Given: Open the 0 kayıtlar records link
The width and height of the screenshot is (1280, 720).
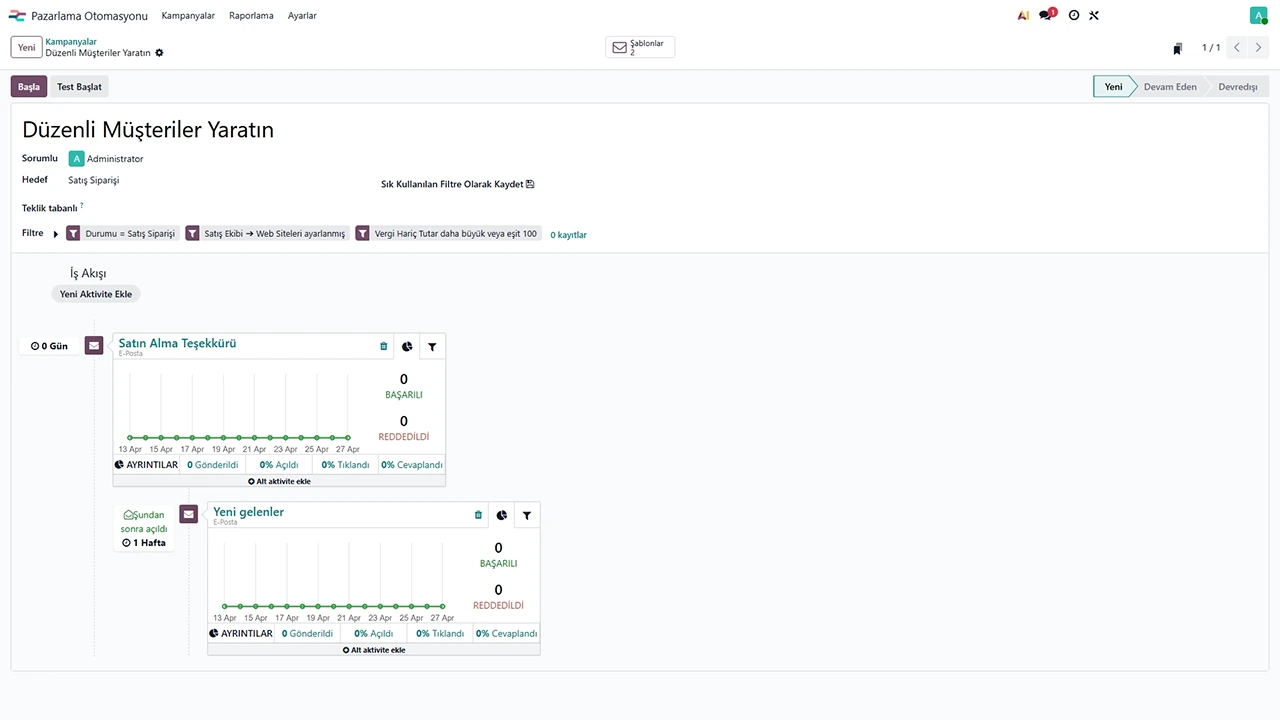Looking at the screenshot, I should coord(568,235).
